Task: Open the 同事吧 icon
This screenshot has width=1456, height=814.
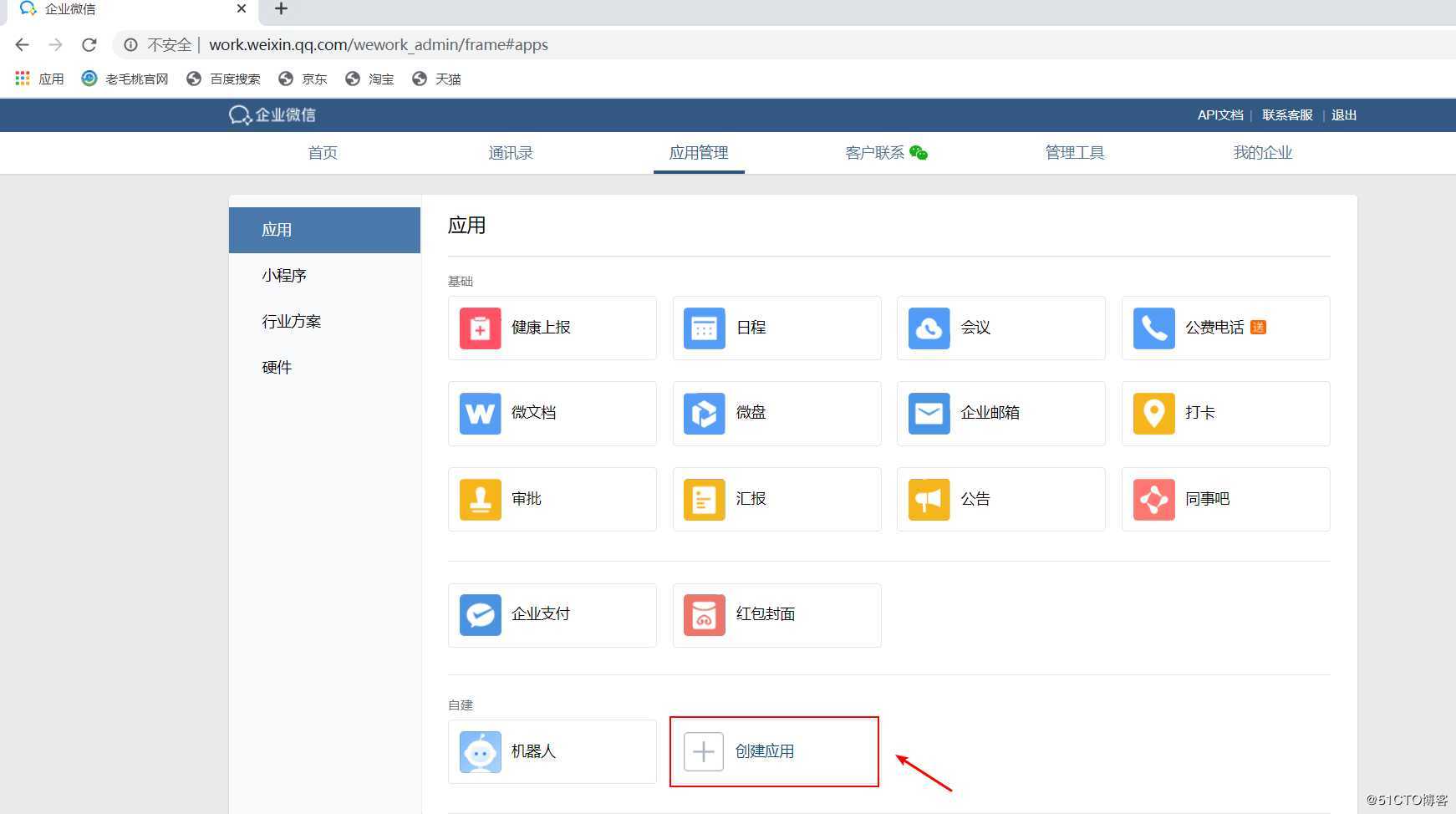Action: (1153, 500)
